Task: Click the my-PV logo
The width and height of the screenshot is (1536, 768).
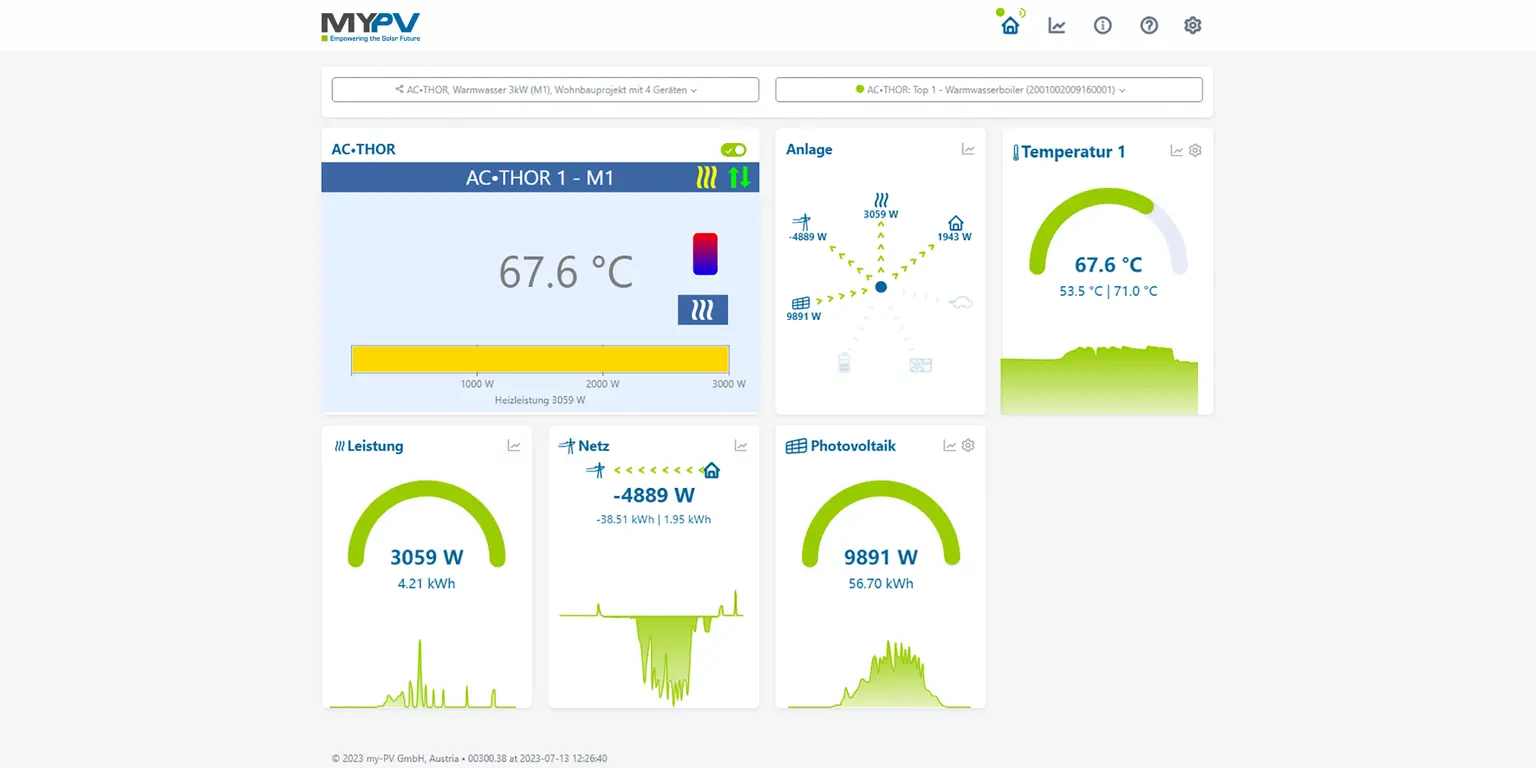Action: 371,27
